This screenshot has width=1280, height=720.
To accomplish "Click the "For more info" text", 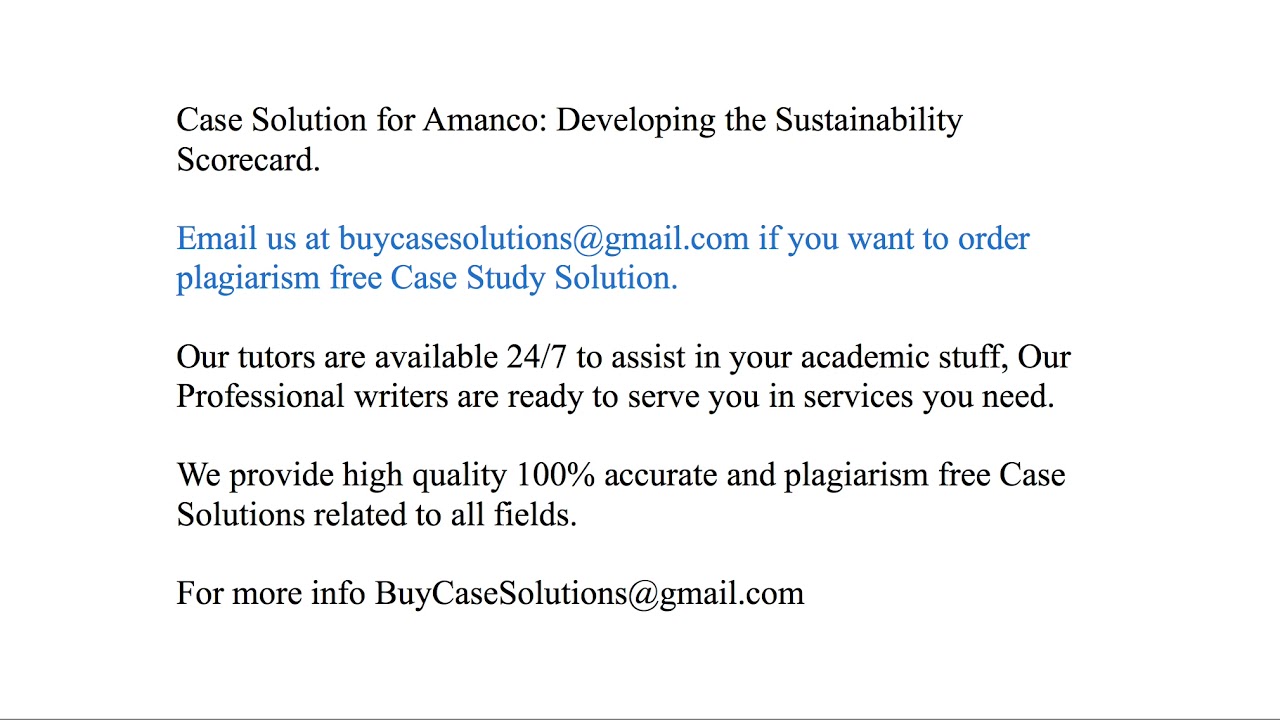I will [x=270, y=594].
